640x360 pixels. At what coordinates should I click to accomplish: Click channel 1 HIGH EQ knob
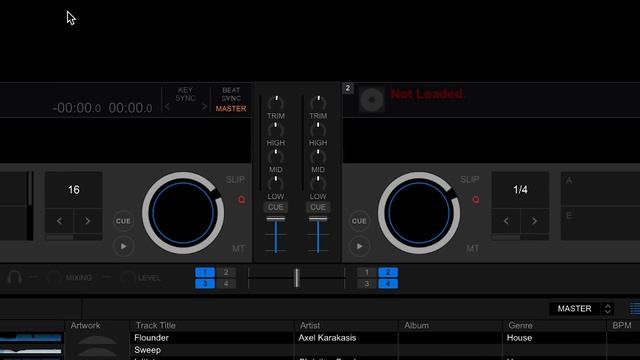(x=276, y=130)
